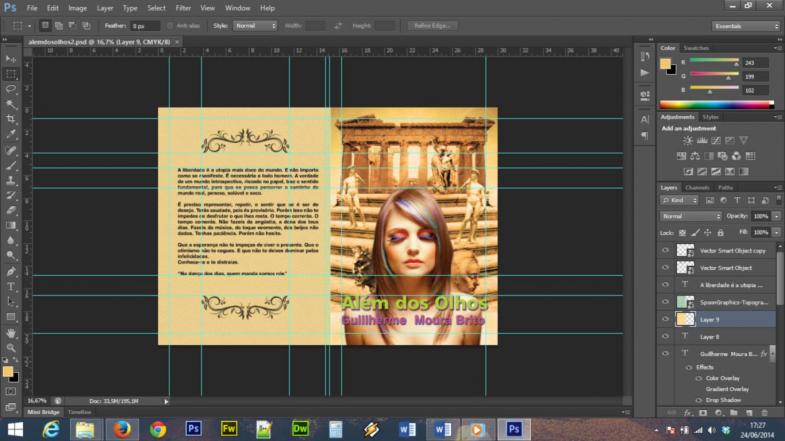This screenshot has width=785, height=441.
Task: Click the Feather input field
Action: tap(146, 25)
